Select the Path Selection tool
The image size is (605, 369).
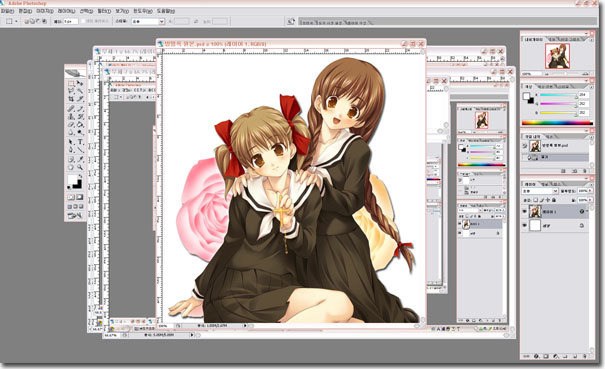71,141
